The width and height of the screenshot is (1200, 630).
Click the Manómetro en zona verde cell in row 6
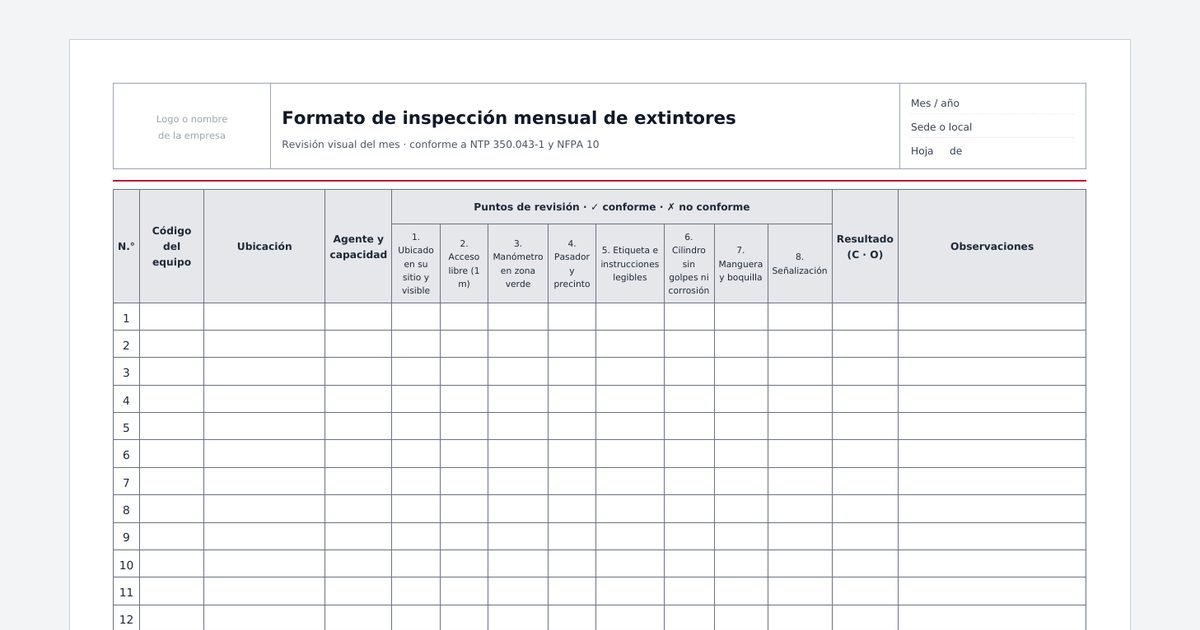518,454
